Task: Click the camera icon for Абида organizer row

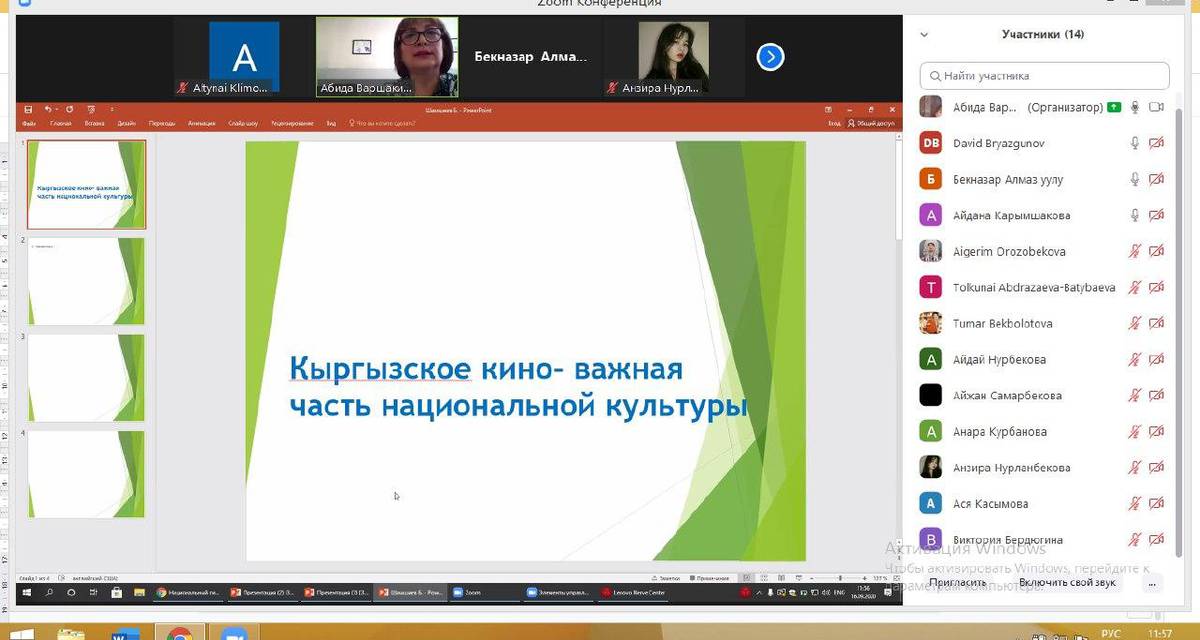Action: 1157,107
